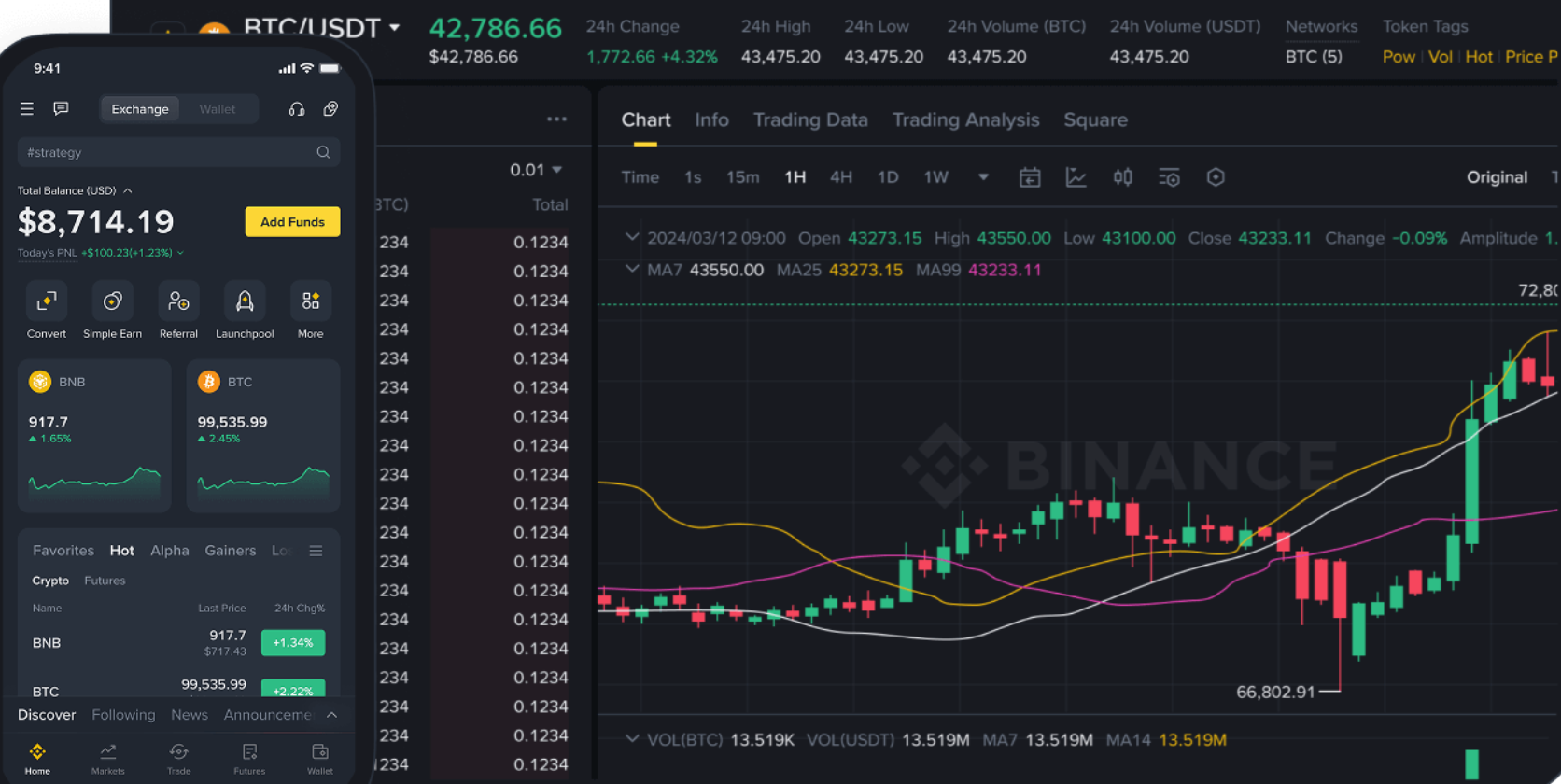Toggle the Total Balance (USD) visibility arrow

click(x=128, y=190)
